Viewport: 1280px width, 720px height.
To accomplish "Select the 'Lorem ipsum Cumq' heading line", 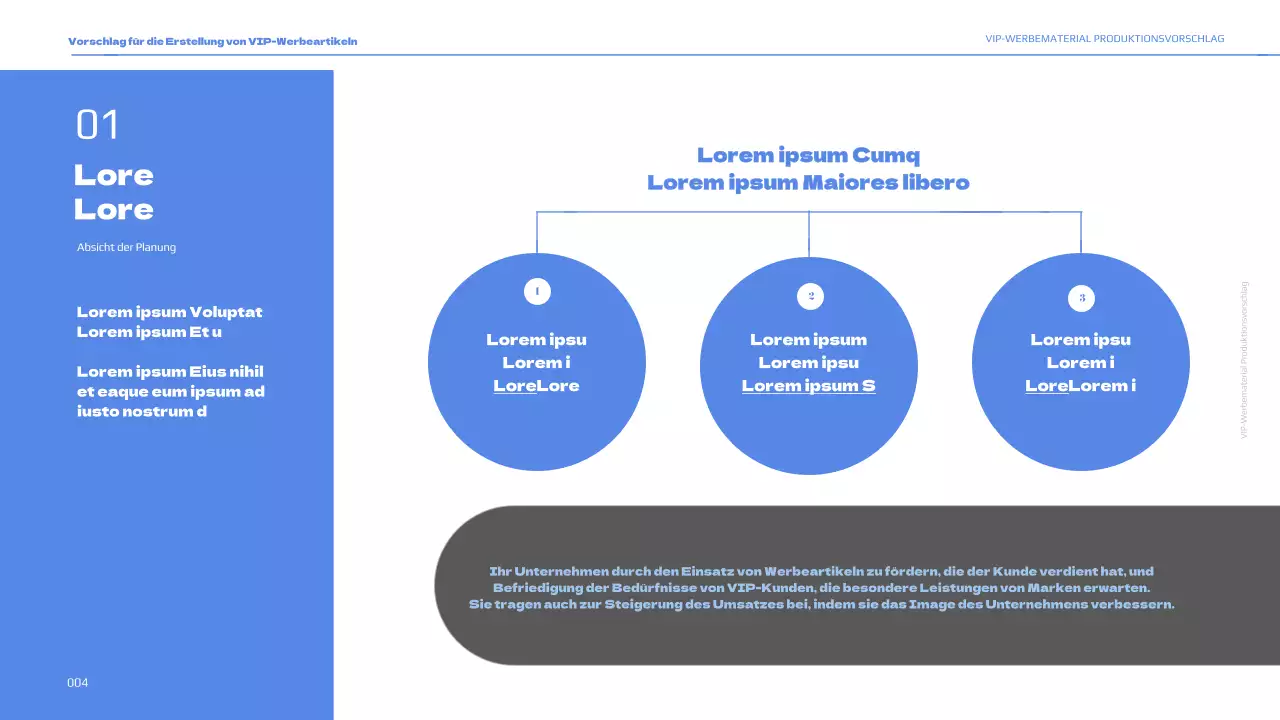I will tap(808, 155).
